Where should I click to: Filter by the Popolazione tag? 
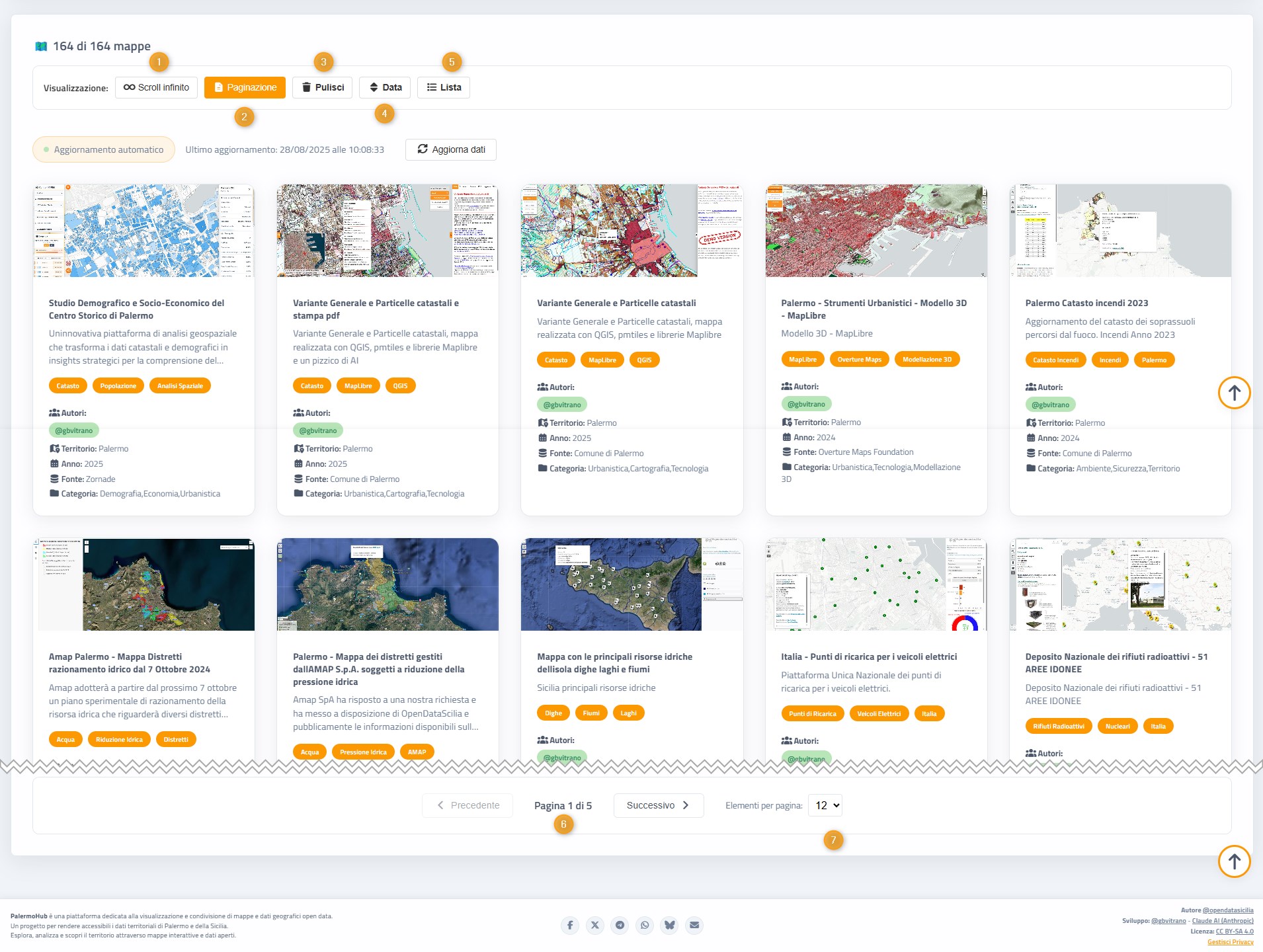(x=118, y=386)
